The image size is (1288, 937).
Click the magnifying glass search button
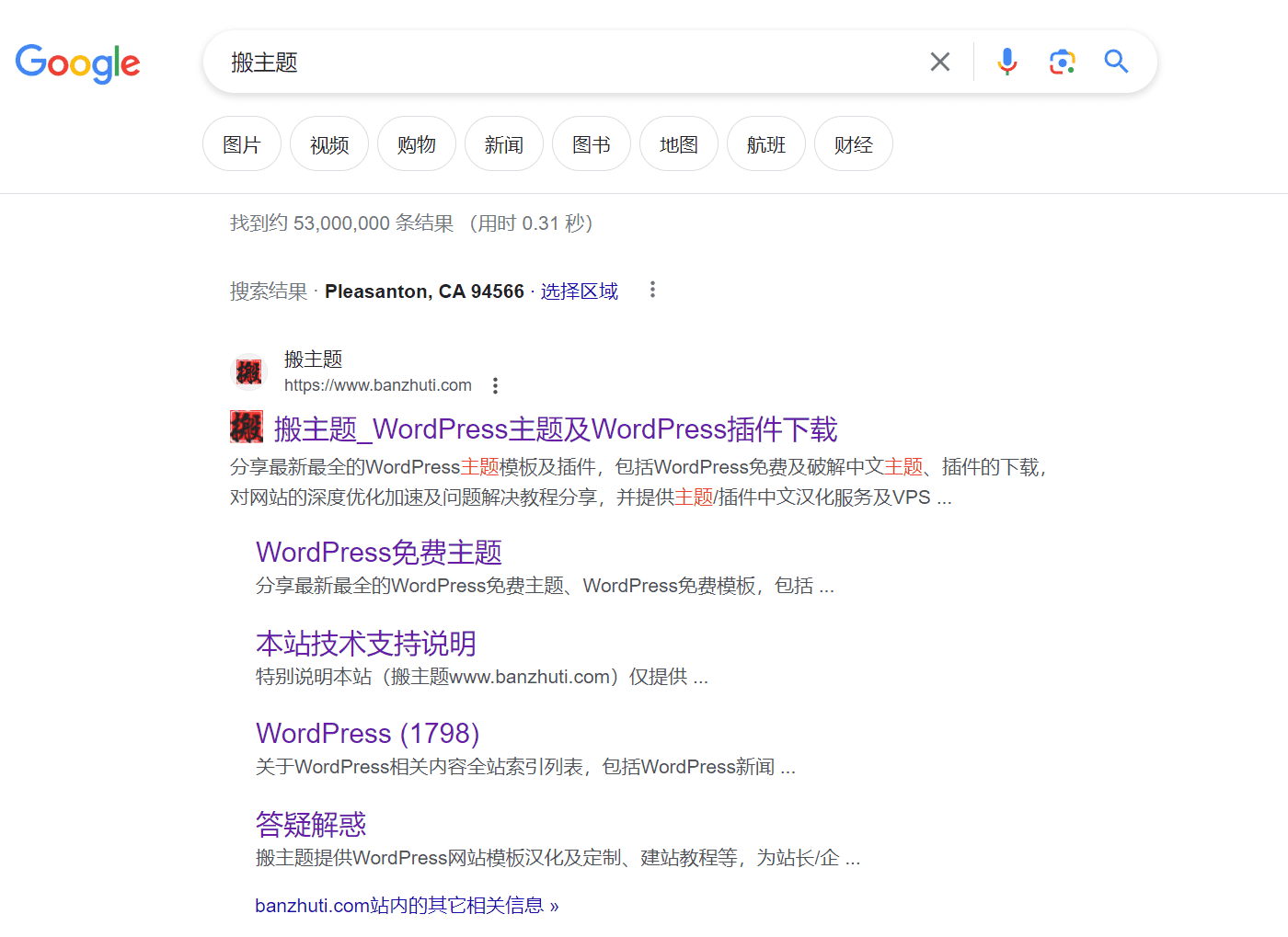pos(1116,62)
